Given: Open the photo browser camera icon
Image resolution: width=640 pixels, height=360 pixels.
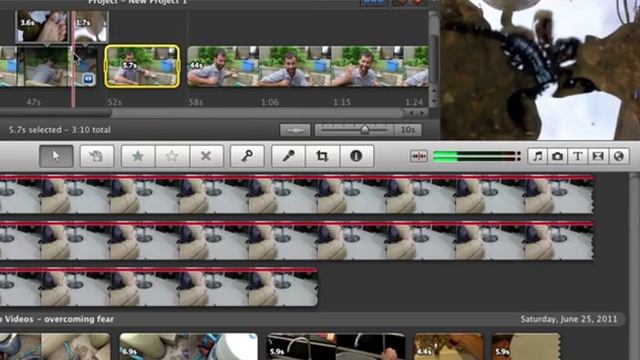Looking at the screenshot, I should 558,156.
